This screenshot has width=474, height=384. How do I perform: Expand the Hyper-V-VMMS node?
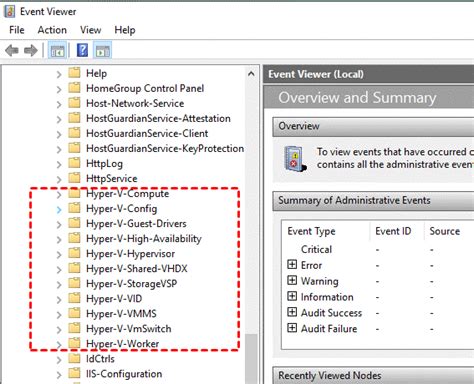pyautogui.click(x=59, y=314)
